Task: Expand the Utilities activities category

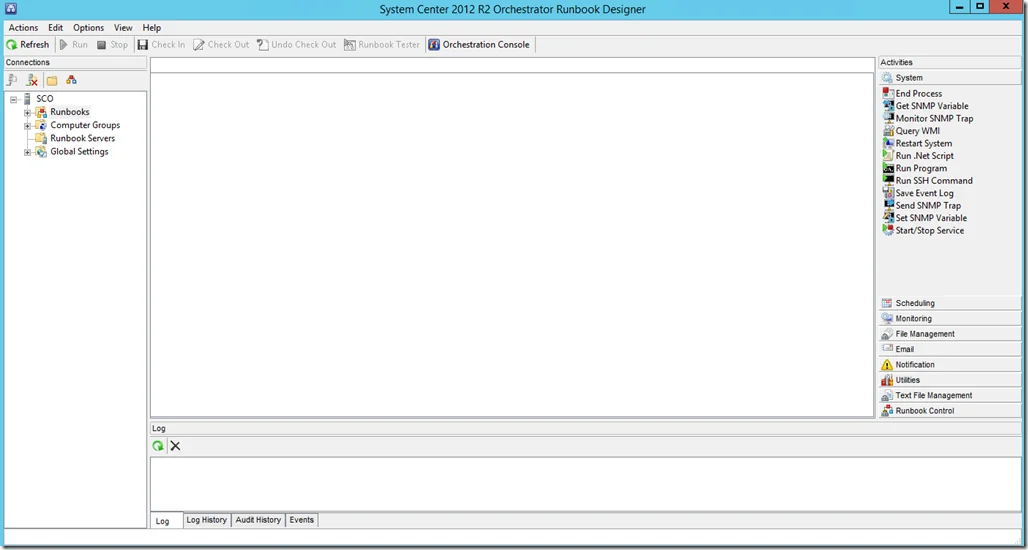Action: [950, 380]
